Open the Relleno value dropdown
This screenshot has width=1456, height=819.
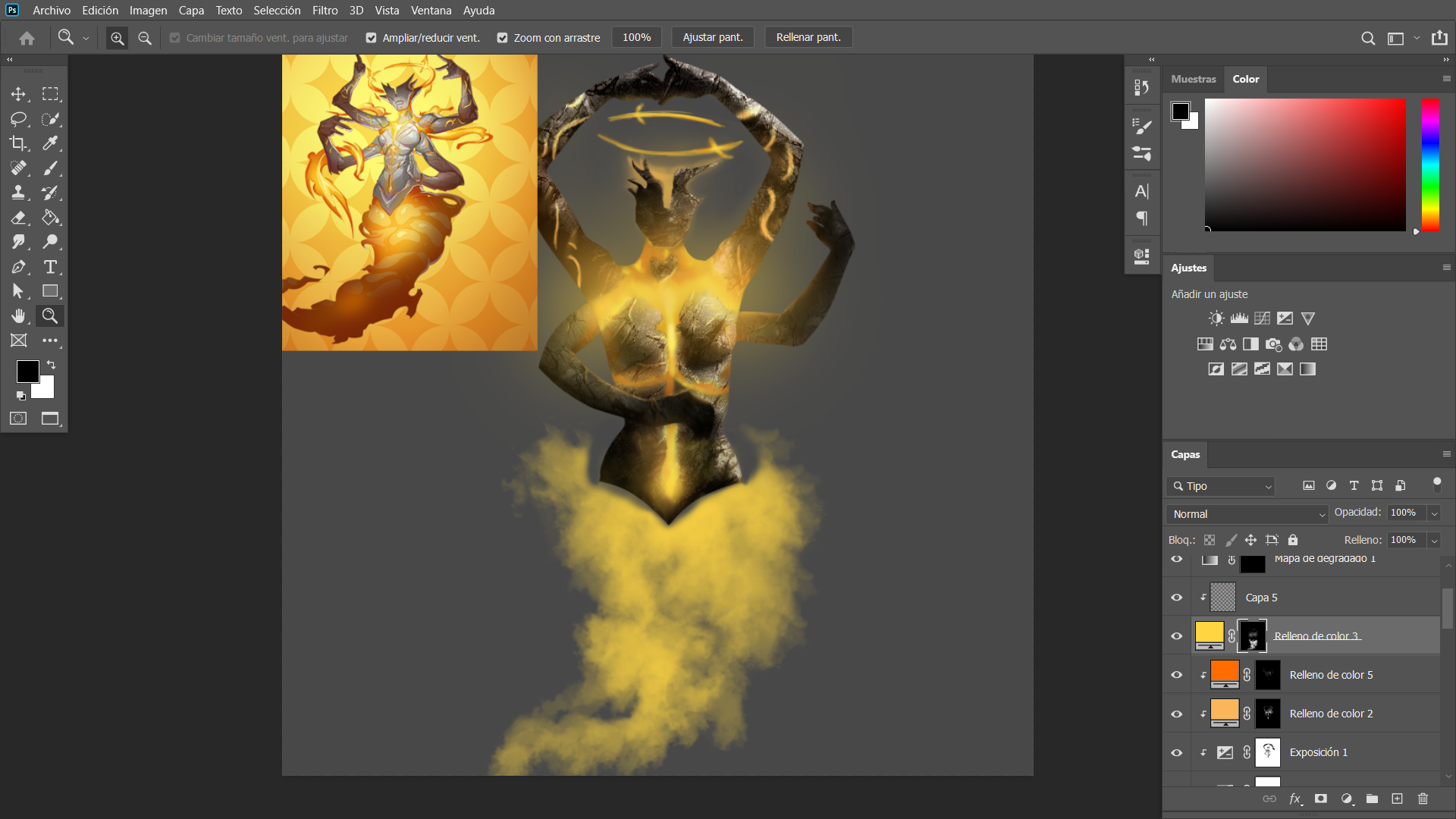pos(1434,541)
